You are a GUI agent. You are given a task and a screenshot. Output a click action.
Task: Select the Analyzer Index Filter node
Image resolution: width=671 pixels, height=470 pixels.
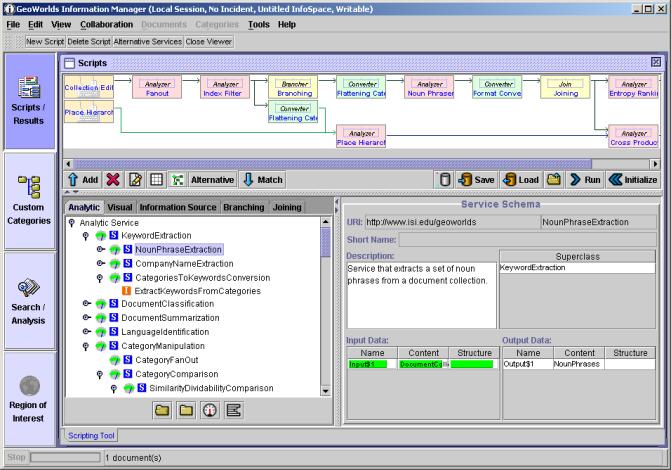225,87
